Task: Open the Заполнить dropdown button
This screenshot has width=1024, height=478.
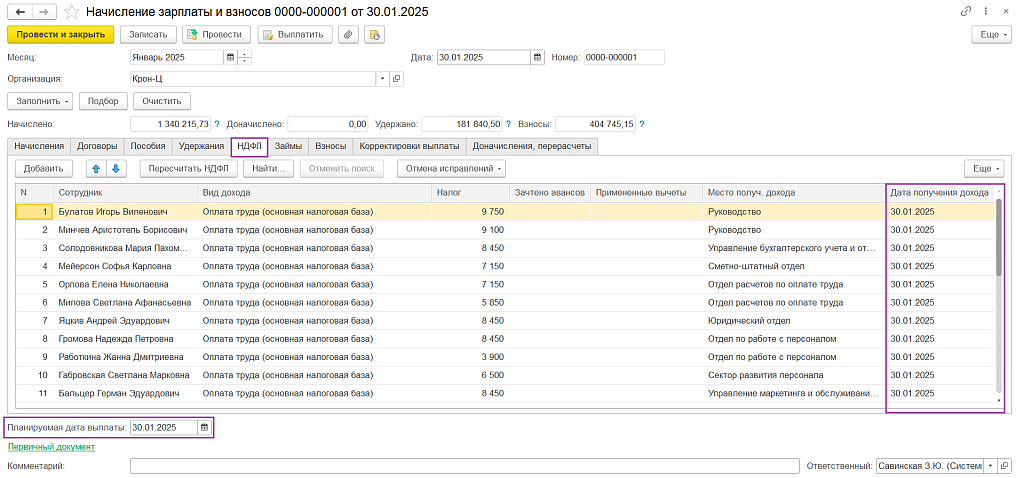Action: pos(40,101)
